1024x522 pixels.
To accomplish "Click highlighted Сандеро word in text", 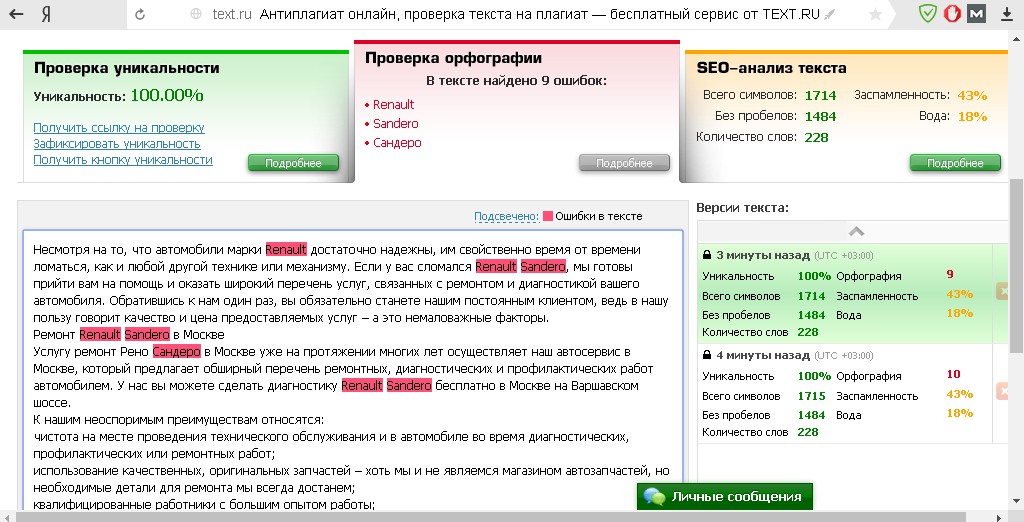I will click(176, 351).
